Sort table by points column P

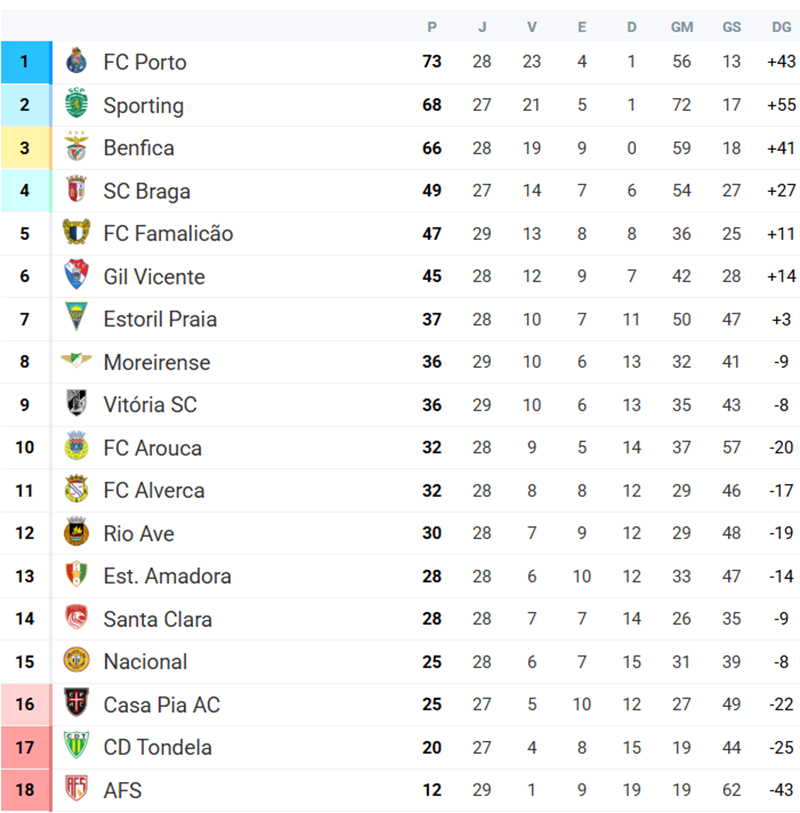[x=432, y=27]
